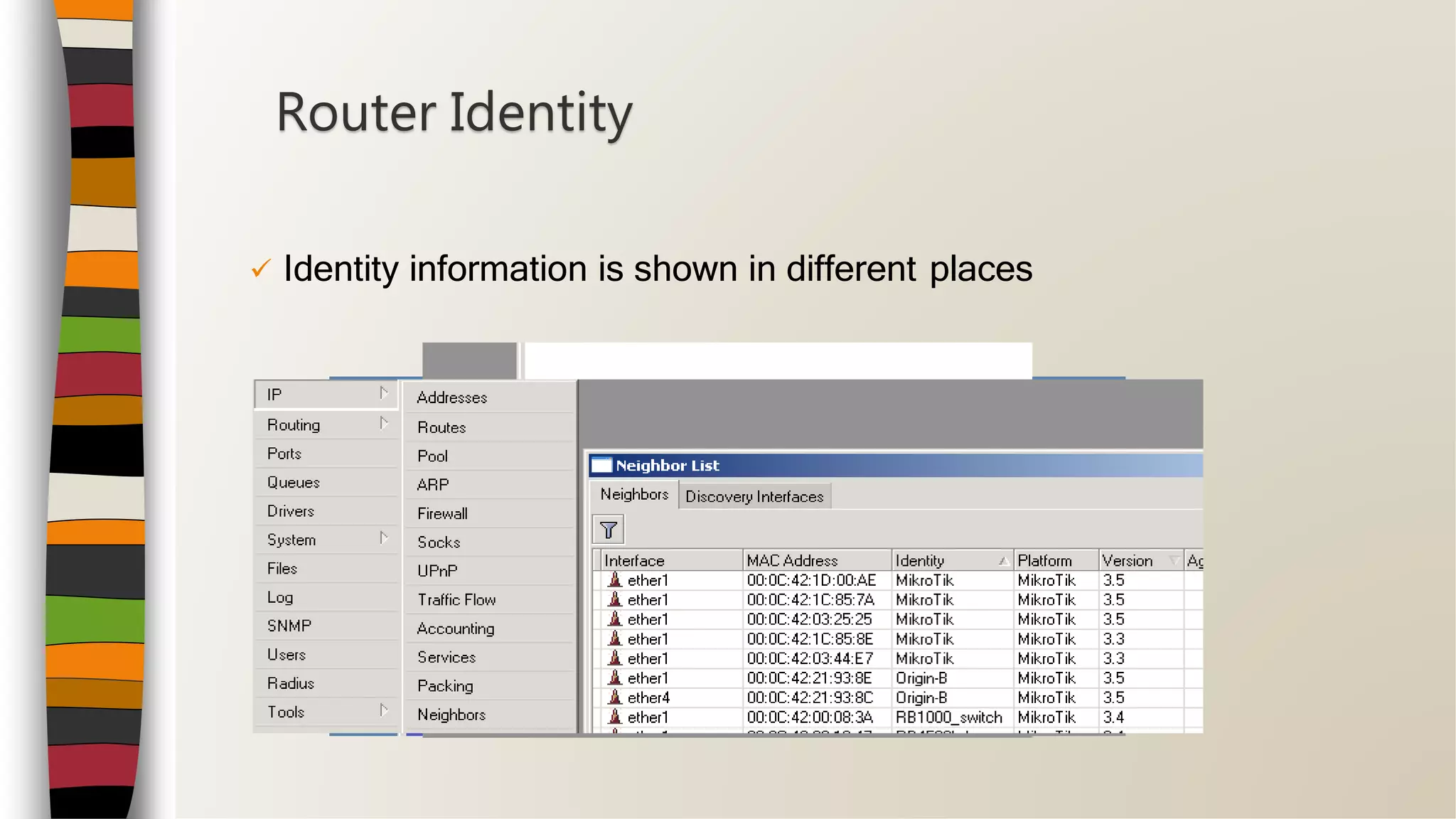Choose Services in the IP submenu
The width and height of the screenshot is (1456, 819).
pyautogui.click(x=489, y=657)
